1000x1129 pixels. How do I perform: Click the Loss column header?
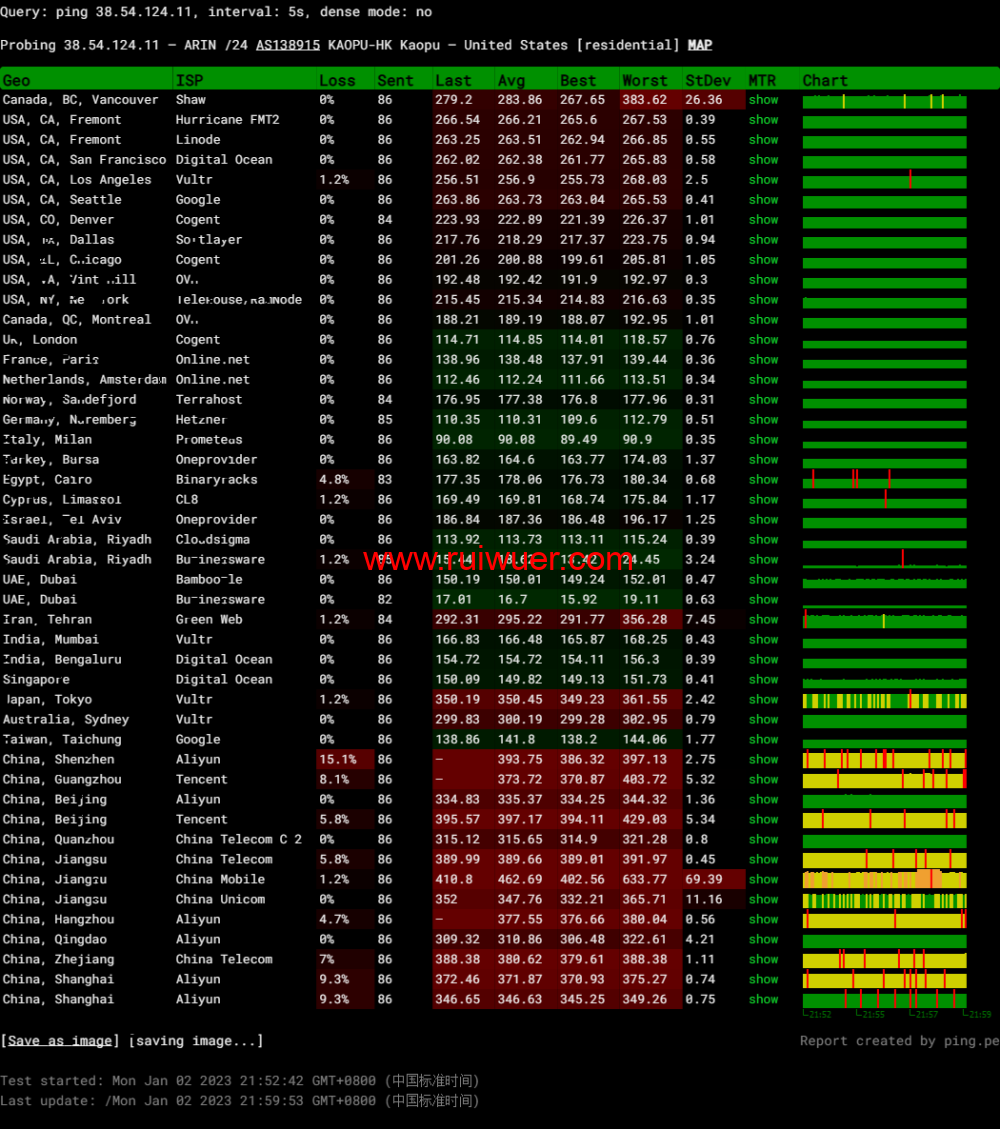[x=337, y=80]
